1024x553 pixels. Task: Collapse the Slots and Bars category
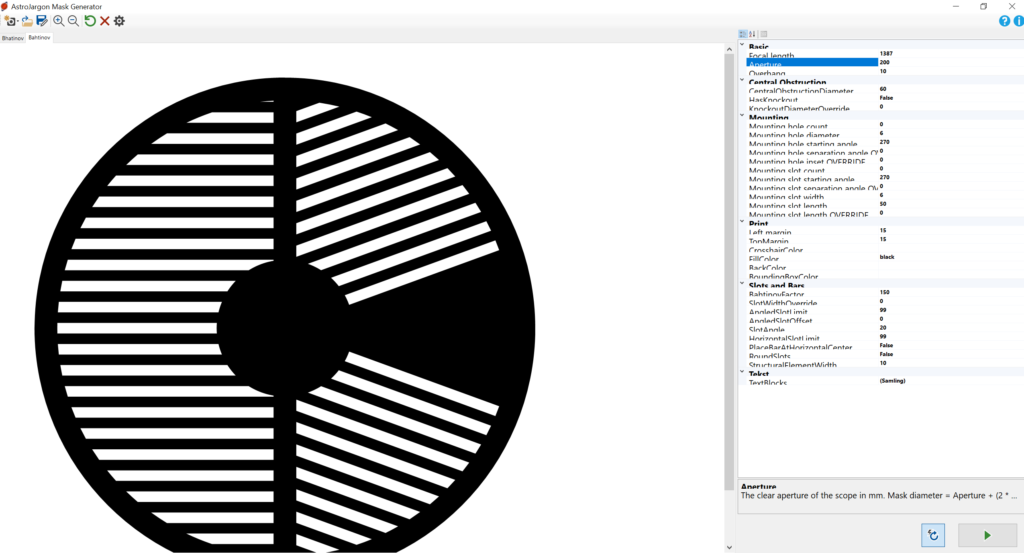click(742, 284)
